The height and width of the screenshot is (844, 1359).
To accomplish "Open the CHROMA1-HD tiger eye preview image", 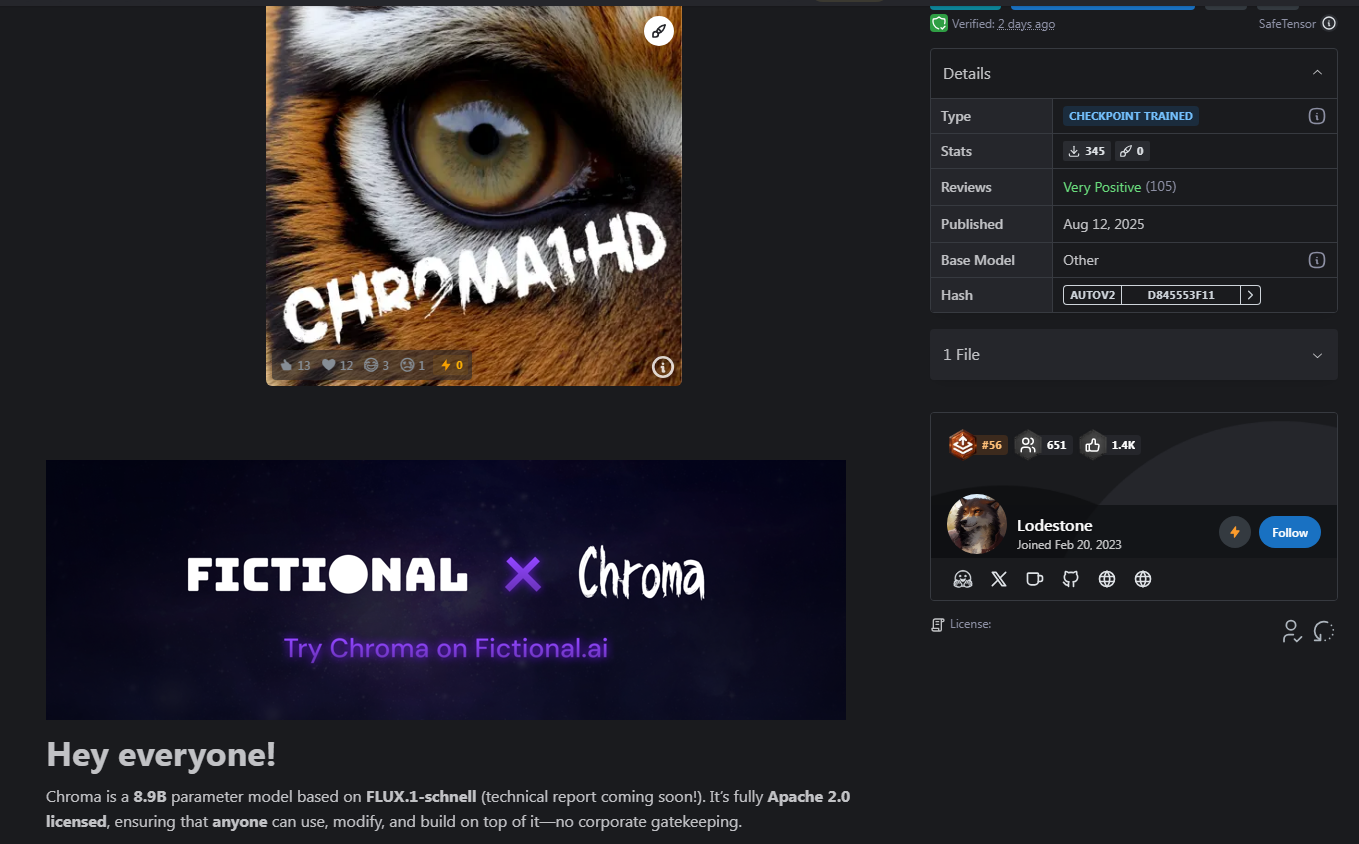I will pyautogui.click(x=474, y=195).
